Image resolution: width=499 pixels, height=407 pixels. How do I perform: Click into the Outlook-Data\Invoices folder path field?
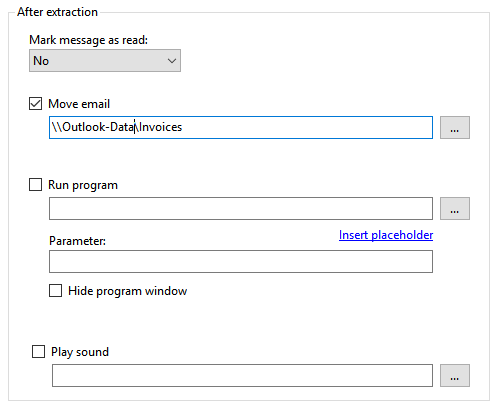[x=241, y=127]
